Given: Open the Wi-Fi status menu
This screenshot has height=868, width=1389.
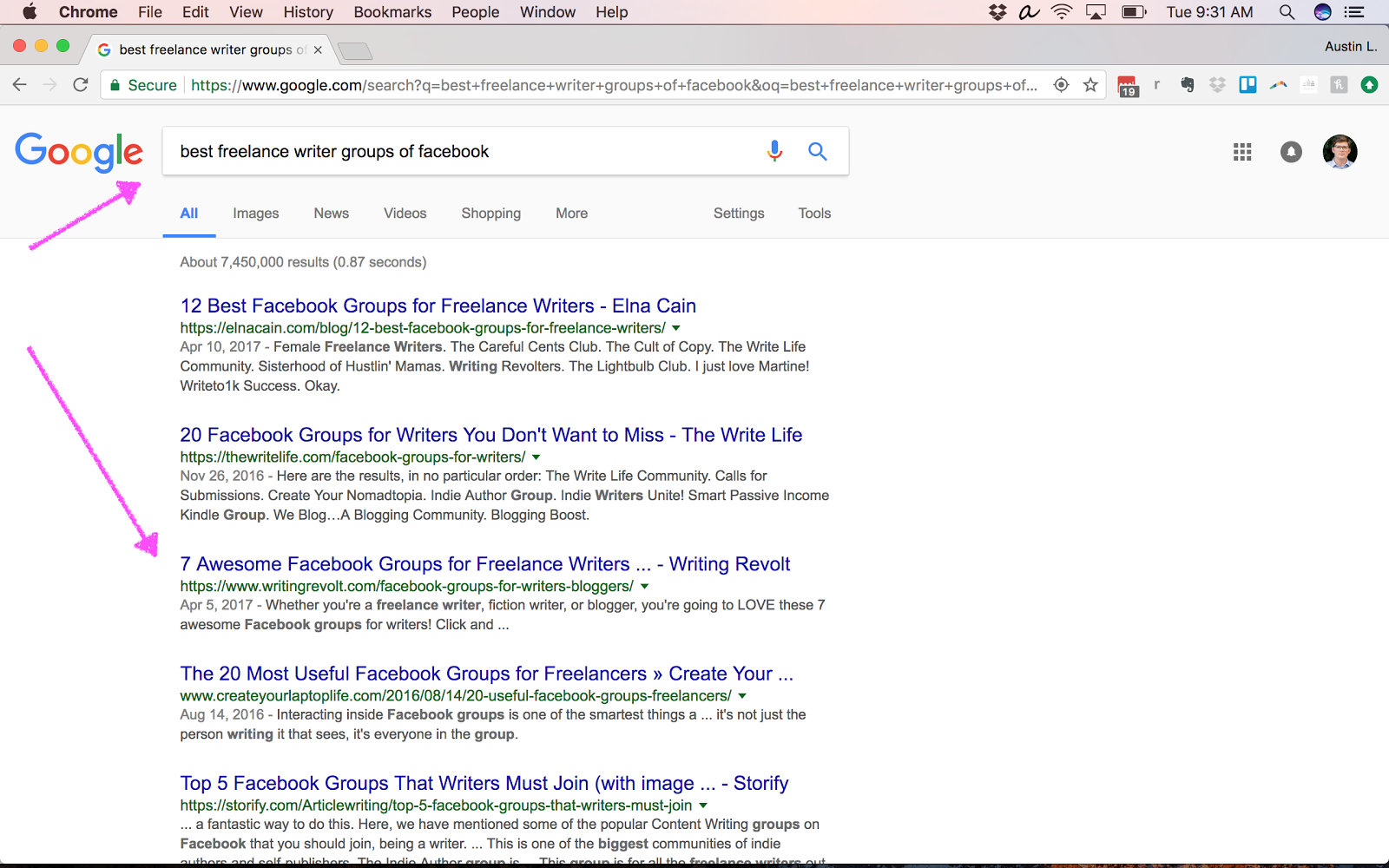Looking at the screenshot, I should click(x=1062, y=12).
